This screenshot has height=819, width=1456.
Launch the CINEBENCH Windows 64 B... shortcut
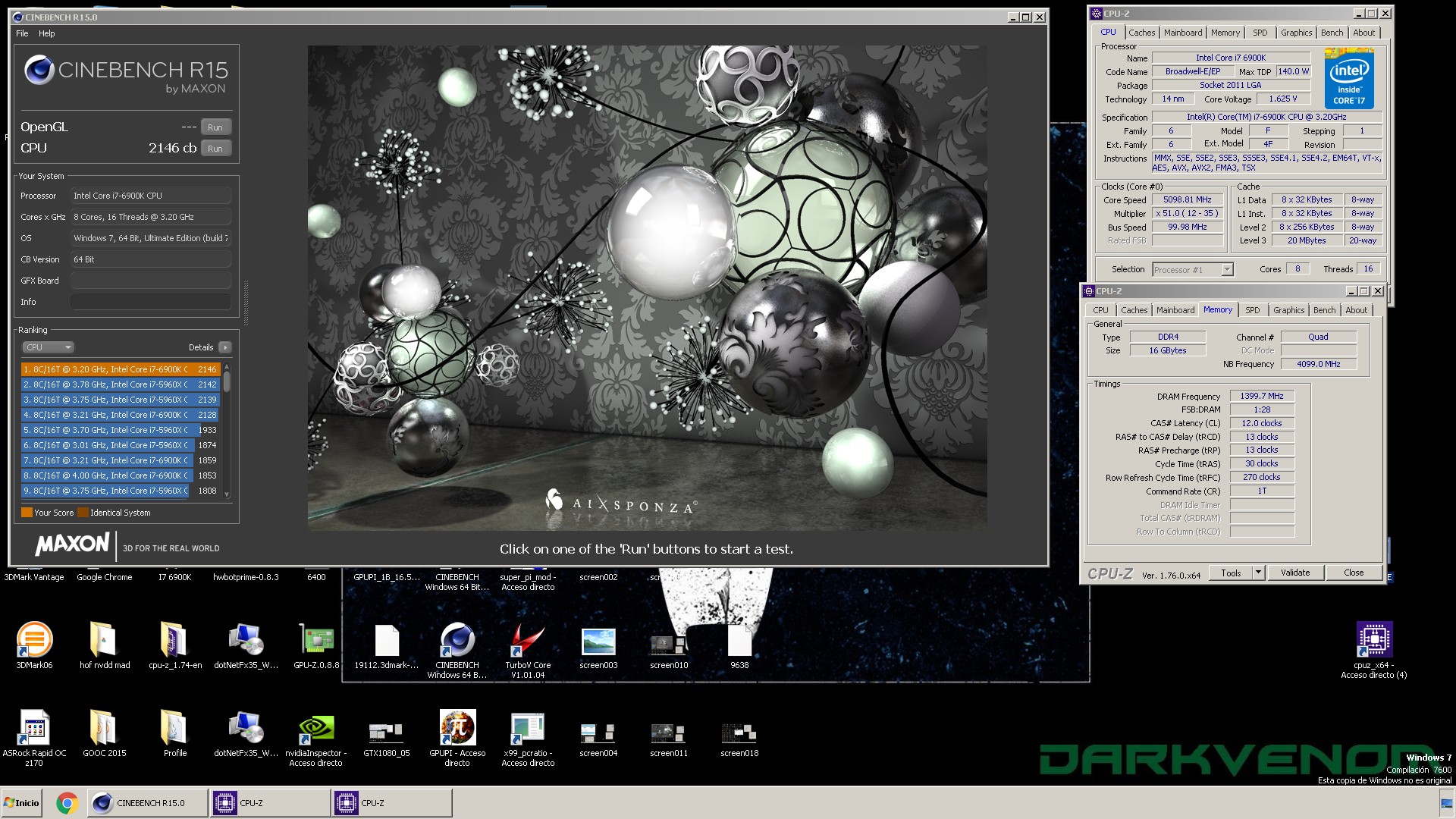pyautogui.click(x=457, y=650)
